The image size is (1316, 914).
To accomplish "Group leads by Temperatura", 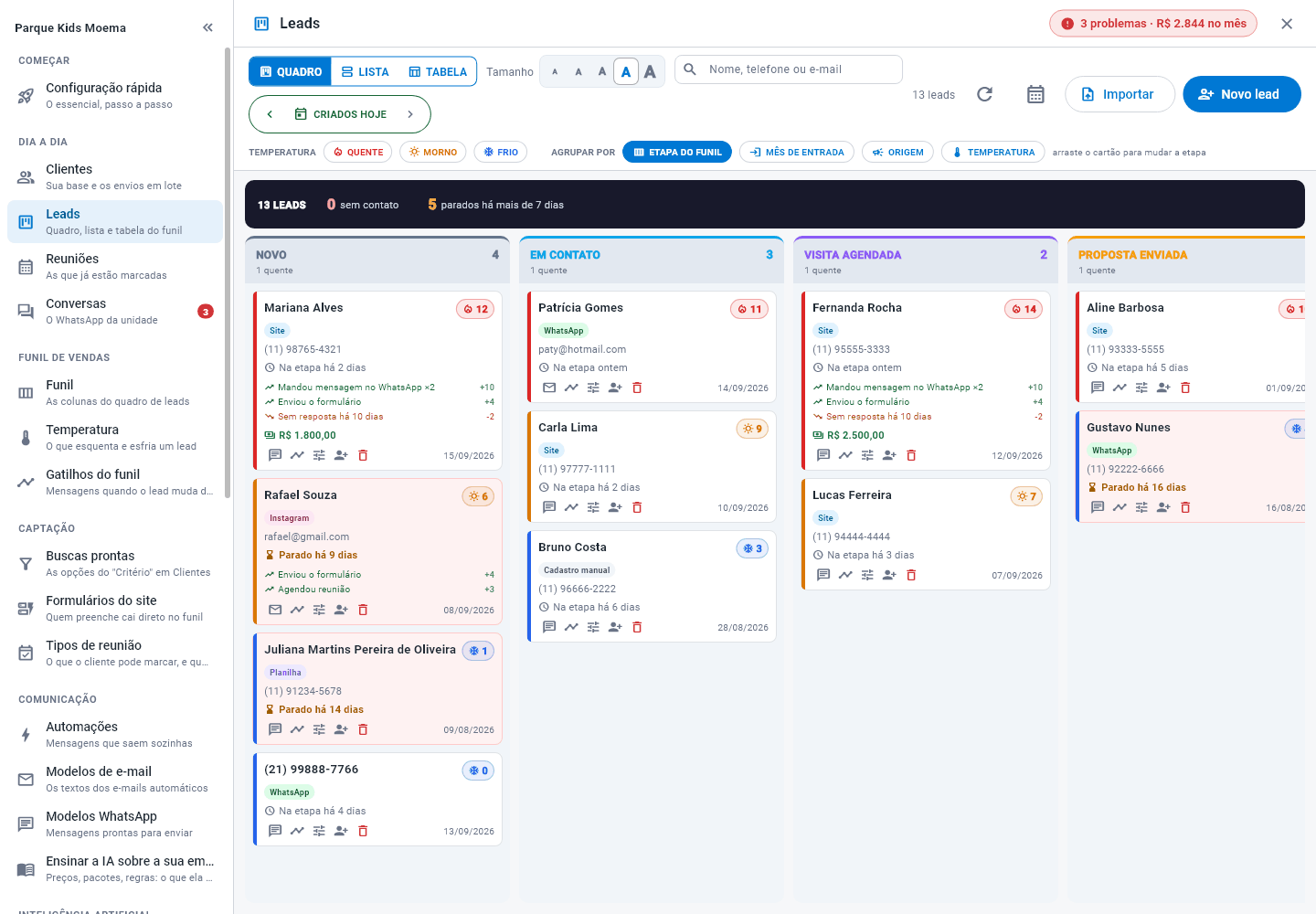I will point(993,152).
